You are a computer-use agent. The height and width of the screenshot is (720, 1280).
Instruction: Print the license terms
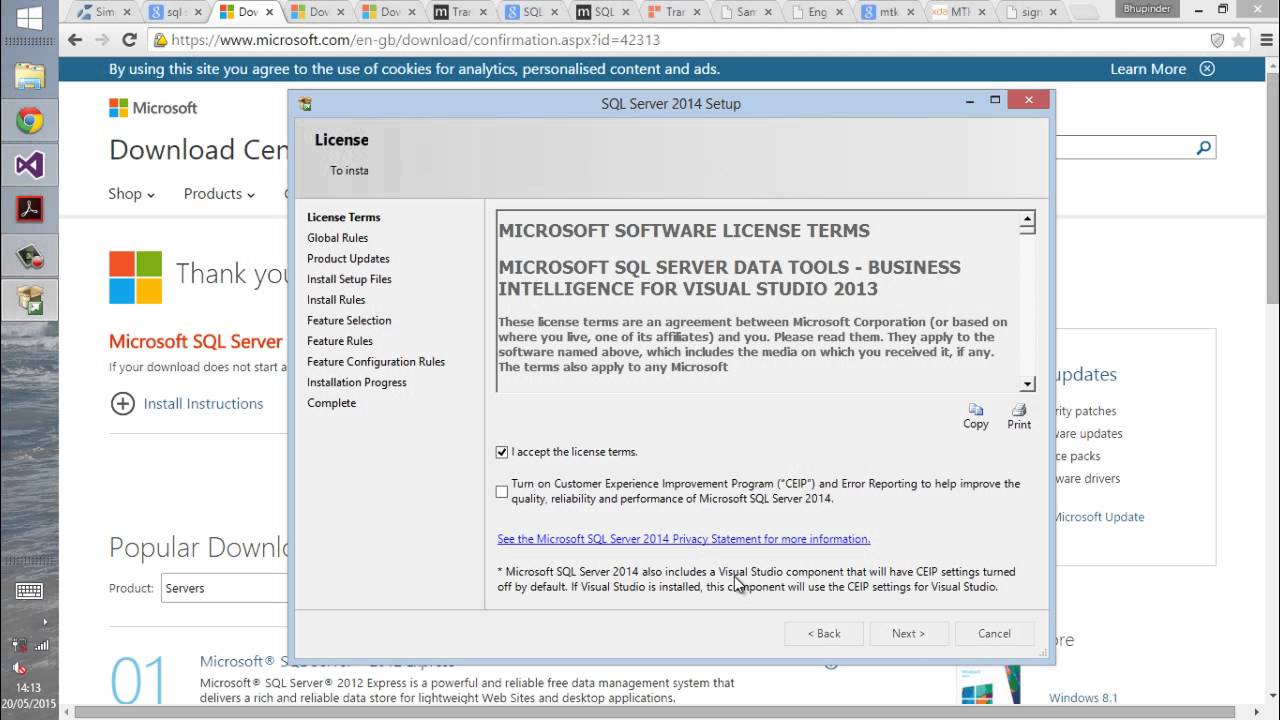pyautogui.click(x=1019, y=416)
